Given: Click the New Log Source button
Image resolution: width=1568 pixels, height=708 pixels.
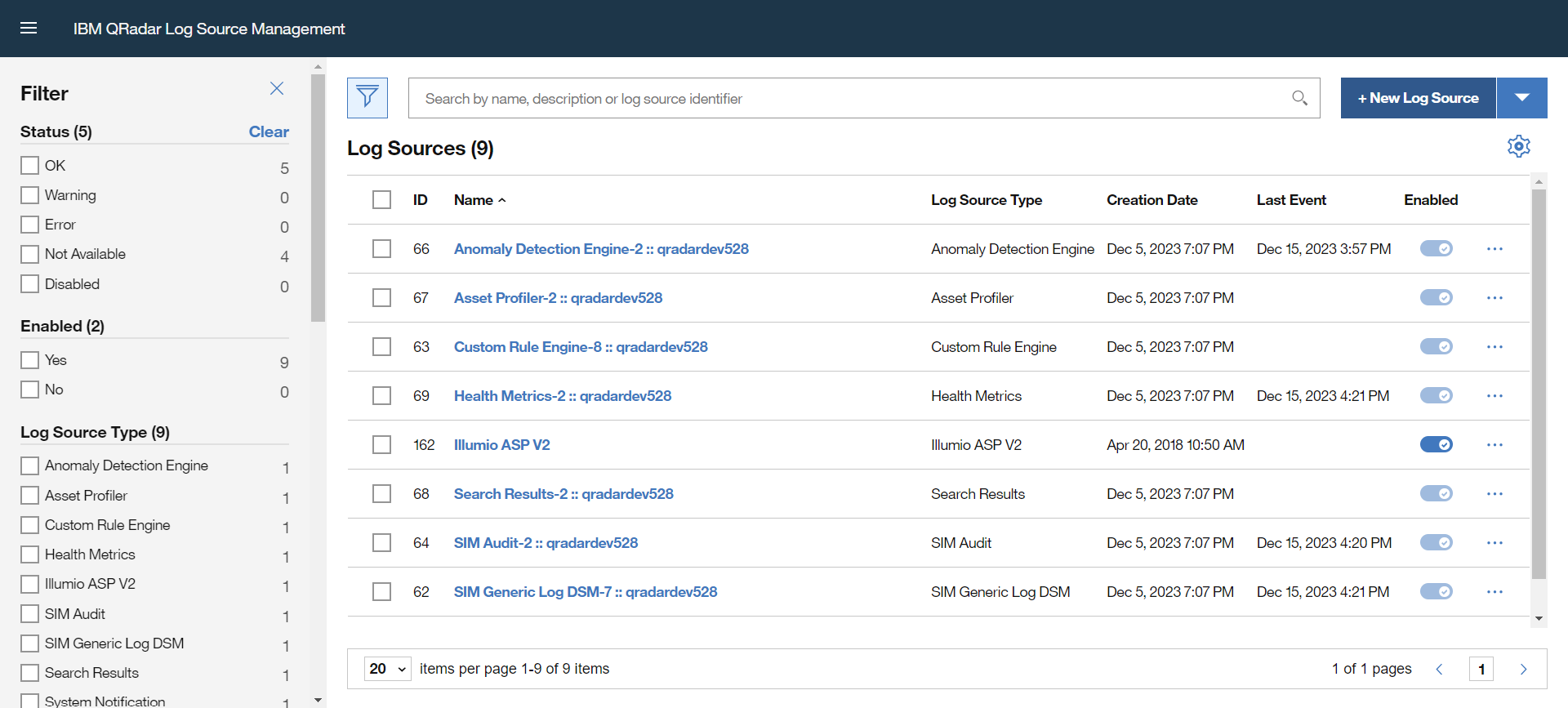Looking at the screenshot, I should click(x=1418, y=98).
